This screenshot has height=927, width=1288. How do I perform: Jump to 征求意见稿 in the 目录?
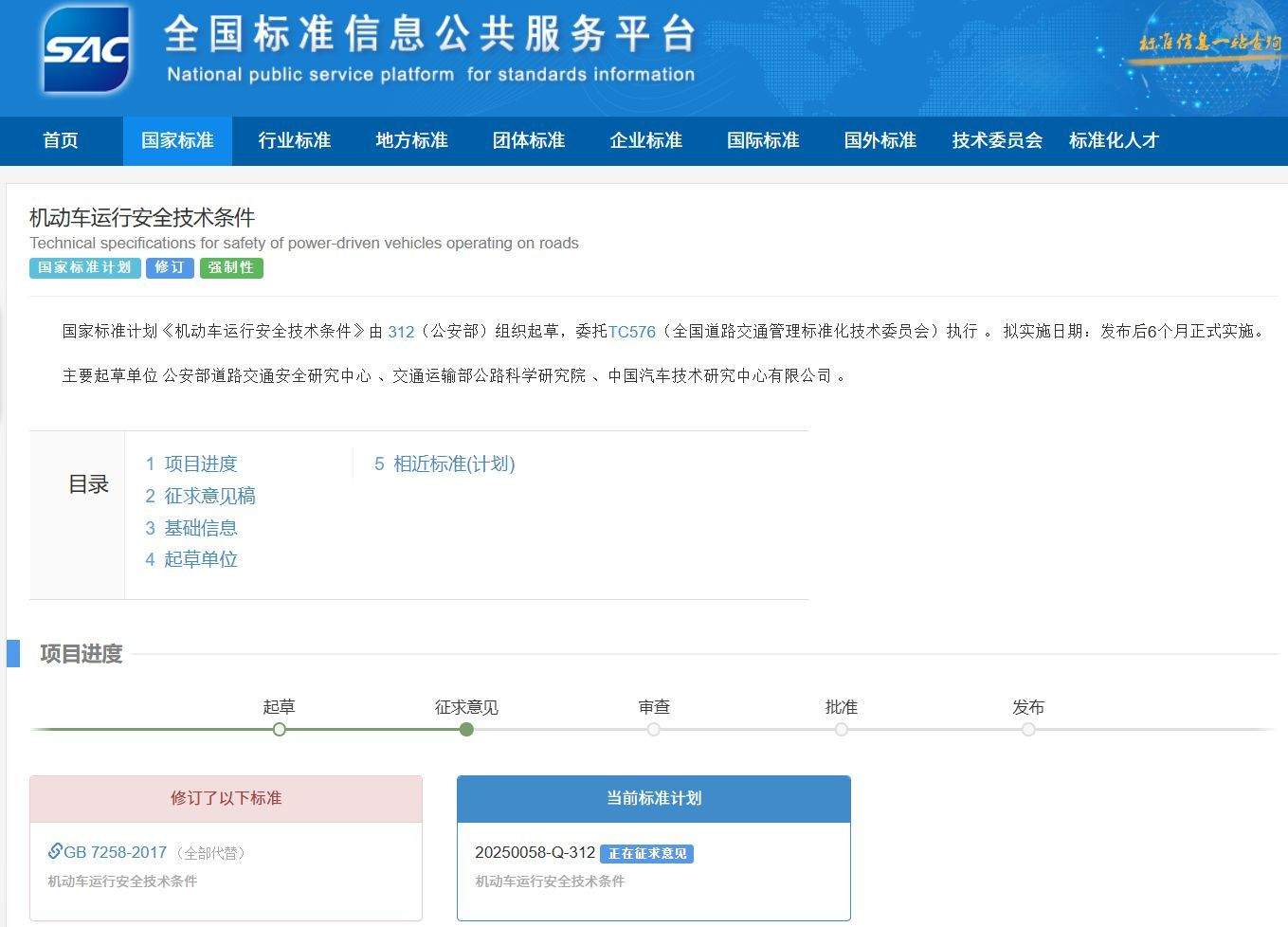[210, 496]
